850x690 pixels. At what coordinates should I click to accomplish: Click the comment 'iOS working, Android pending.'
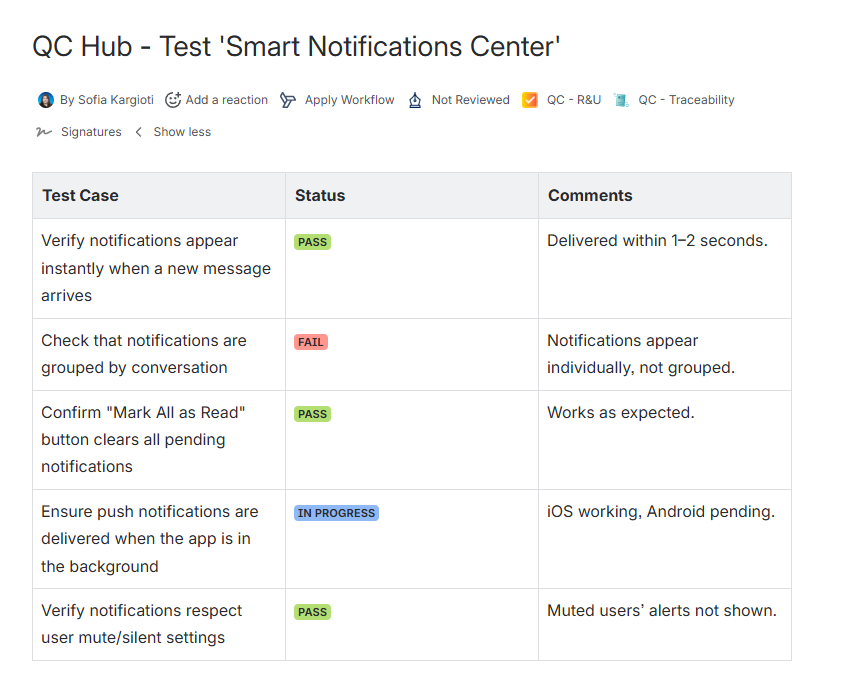[x=661, y=512]
